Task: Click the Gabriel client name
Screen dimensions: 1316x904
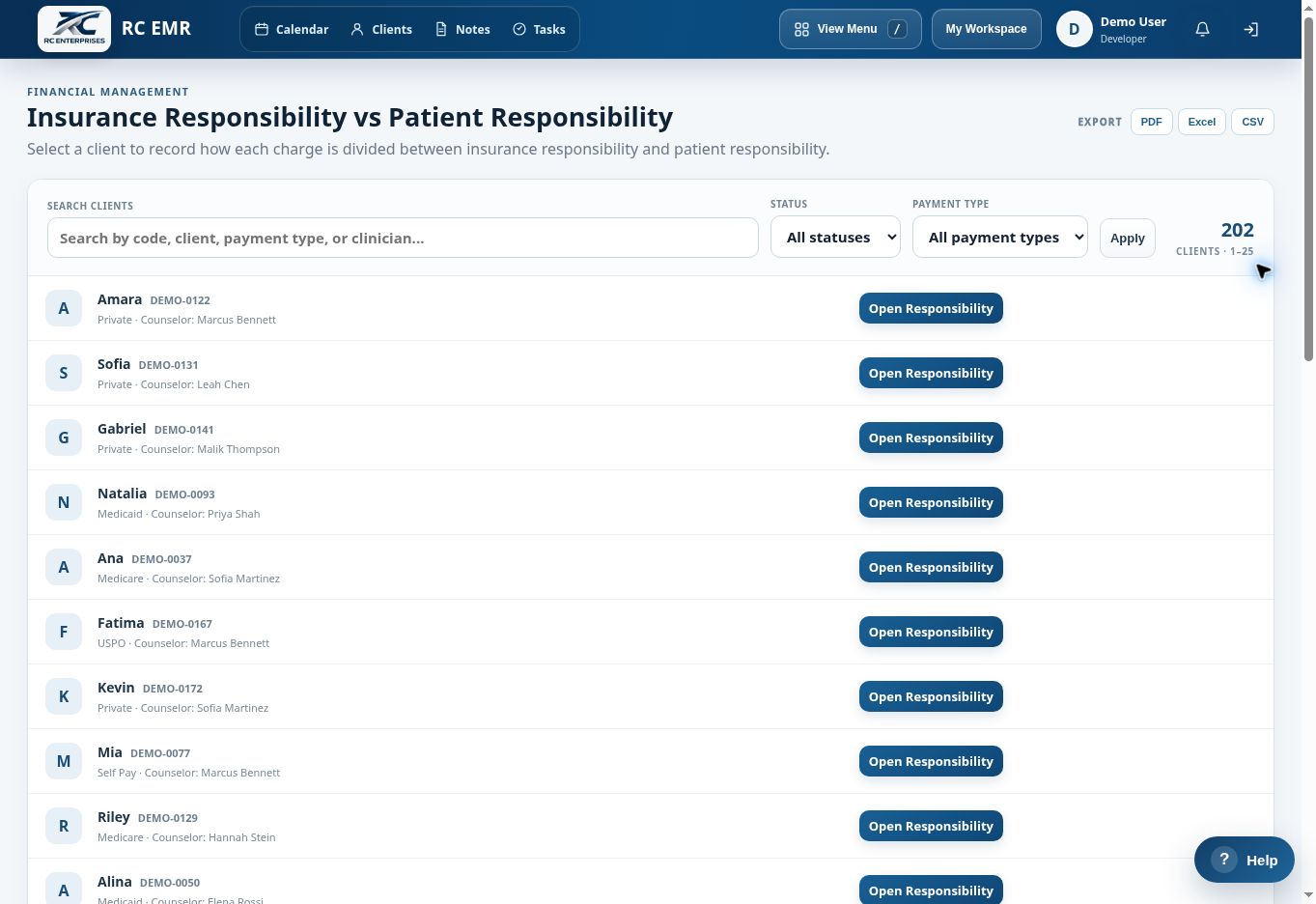Action: pyautogui.click(x=122, y=429)
